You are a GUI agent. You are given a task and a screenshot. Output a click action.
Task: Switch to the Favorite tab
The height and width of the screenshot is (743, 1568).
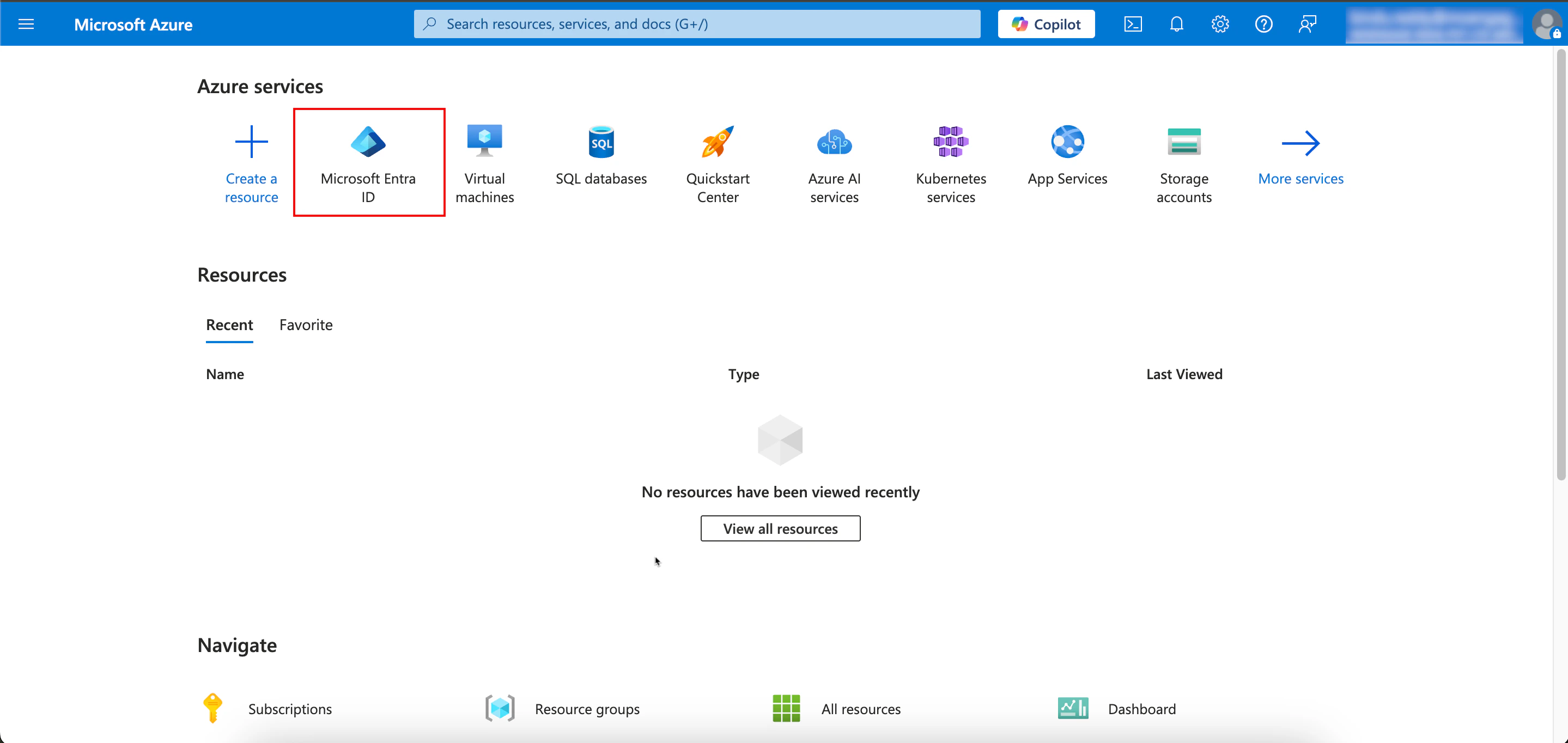pyautogui.click(x=306, y=325)
